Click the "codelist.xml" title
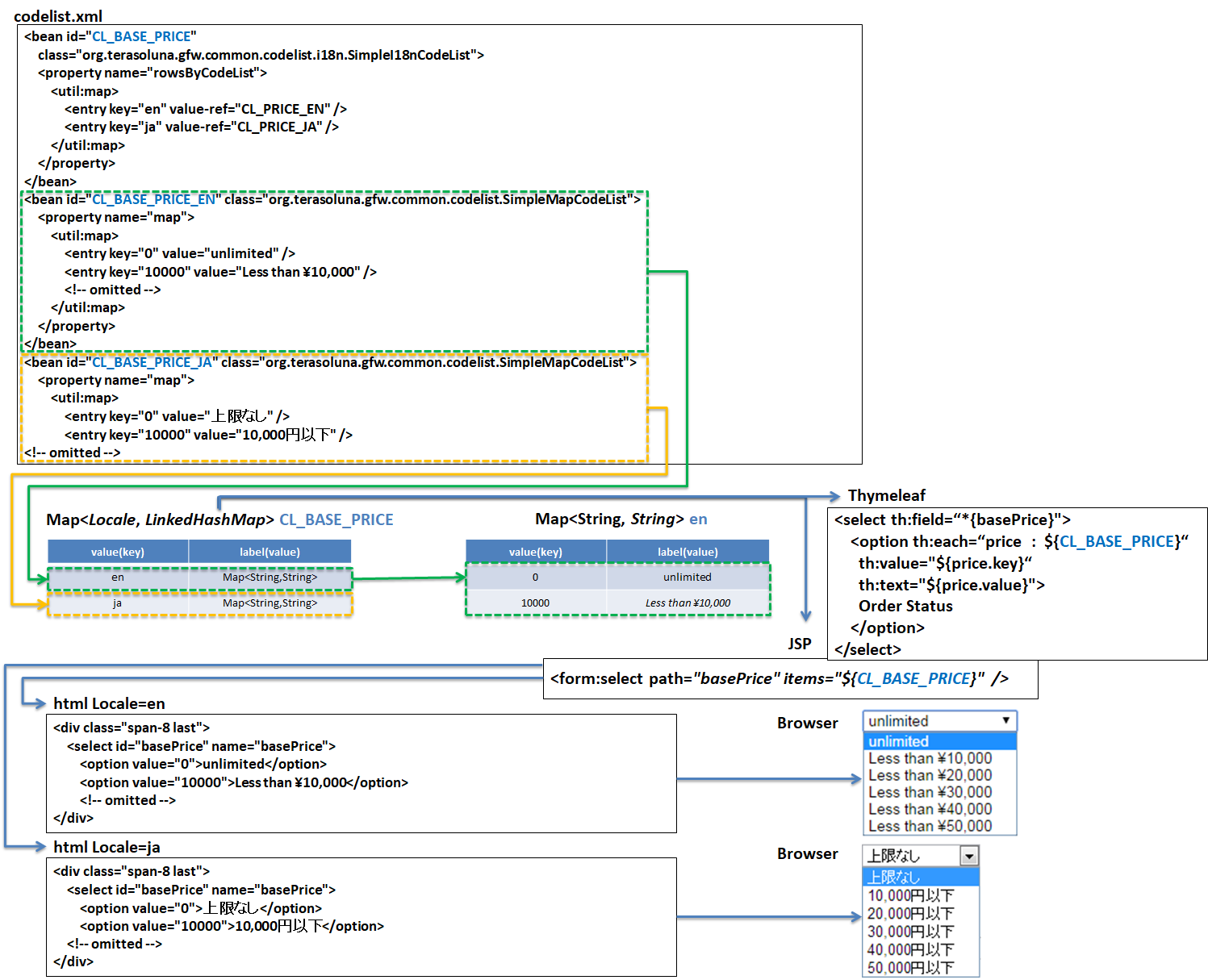The width and height of the screenshot is (1208, 980). pyautogui.click(x=58, y=16)
